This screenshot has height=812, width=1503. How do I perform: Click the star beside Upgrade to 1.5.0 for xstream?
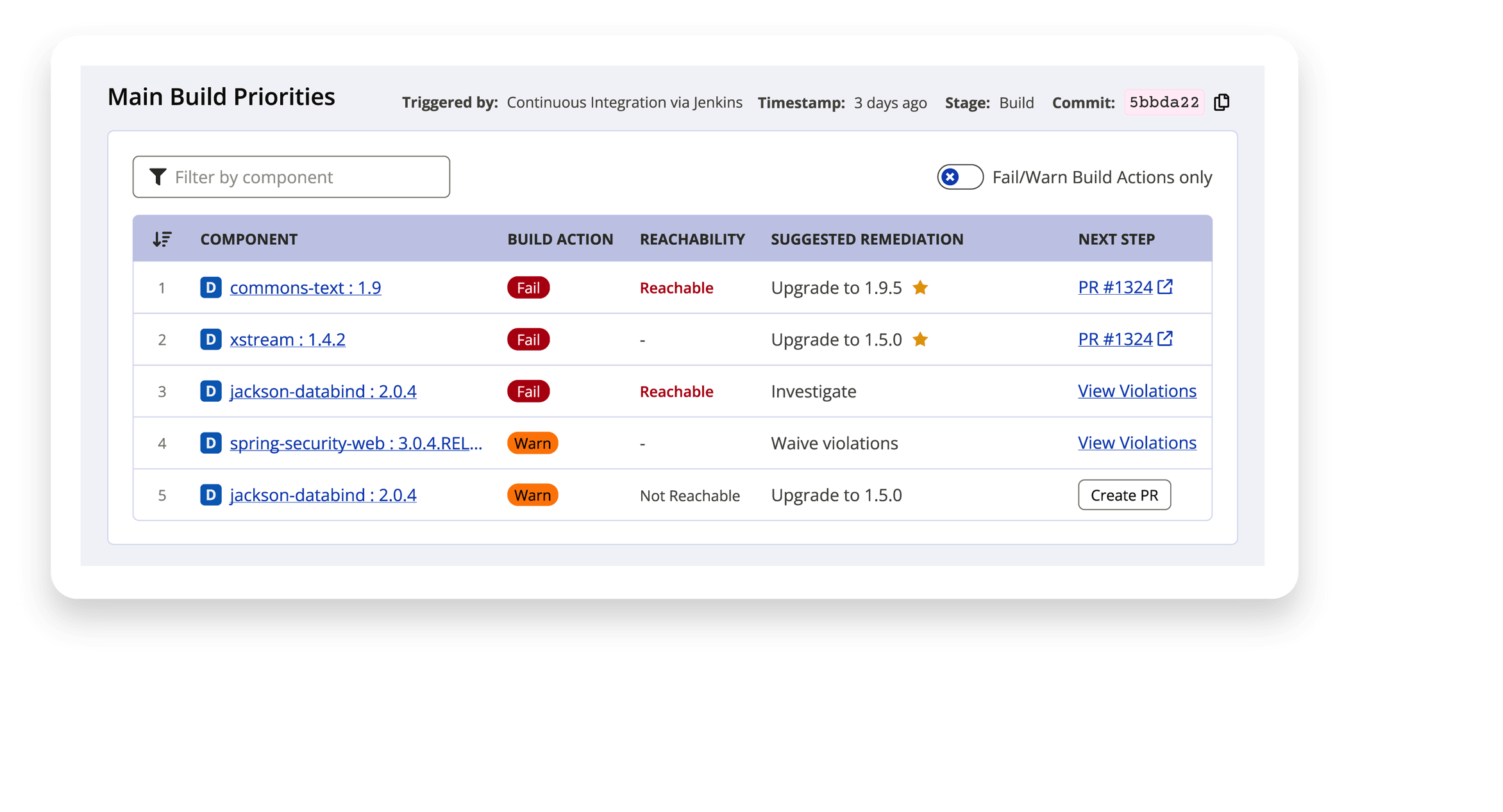tap(921, 339)
